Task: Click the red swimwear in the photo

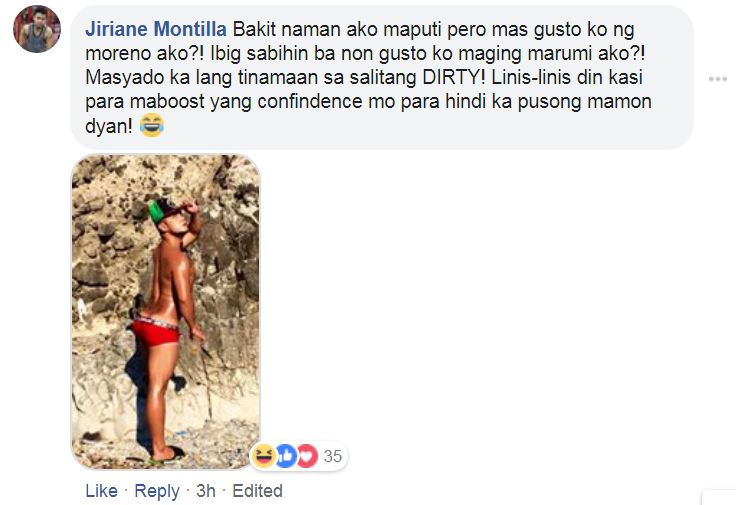Action: coord(156,332)
